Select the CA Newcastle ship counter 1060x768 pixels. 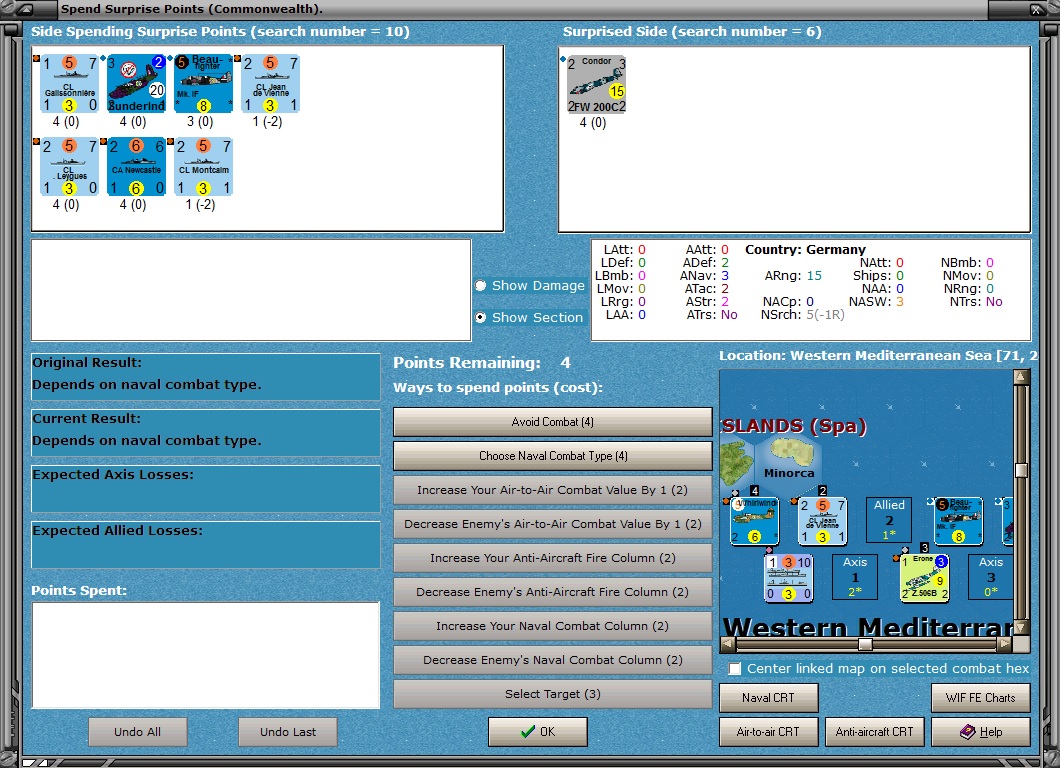(137, 167)
